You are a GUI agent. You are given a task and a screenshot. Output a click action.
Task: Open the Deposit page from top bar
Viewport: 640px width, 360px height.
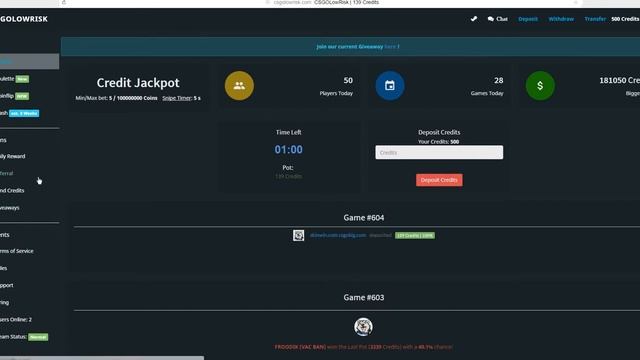(x=528, y=19)
